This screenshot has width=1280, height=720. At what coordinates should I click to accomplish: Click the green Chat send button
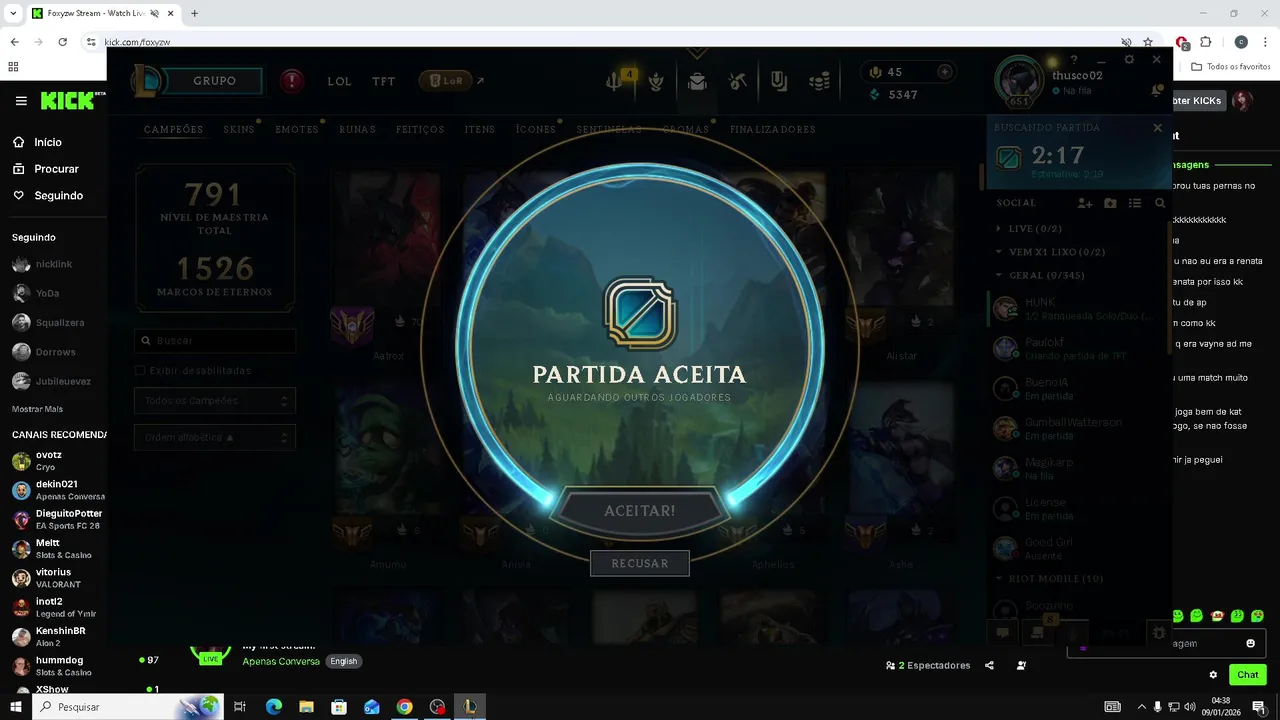(x=1247, y=675)
